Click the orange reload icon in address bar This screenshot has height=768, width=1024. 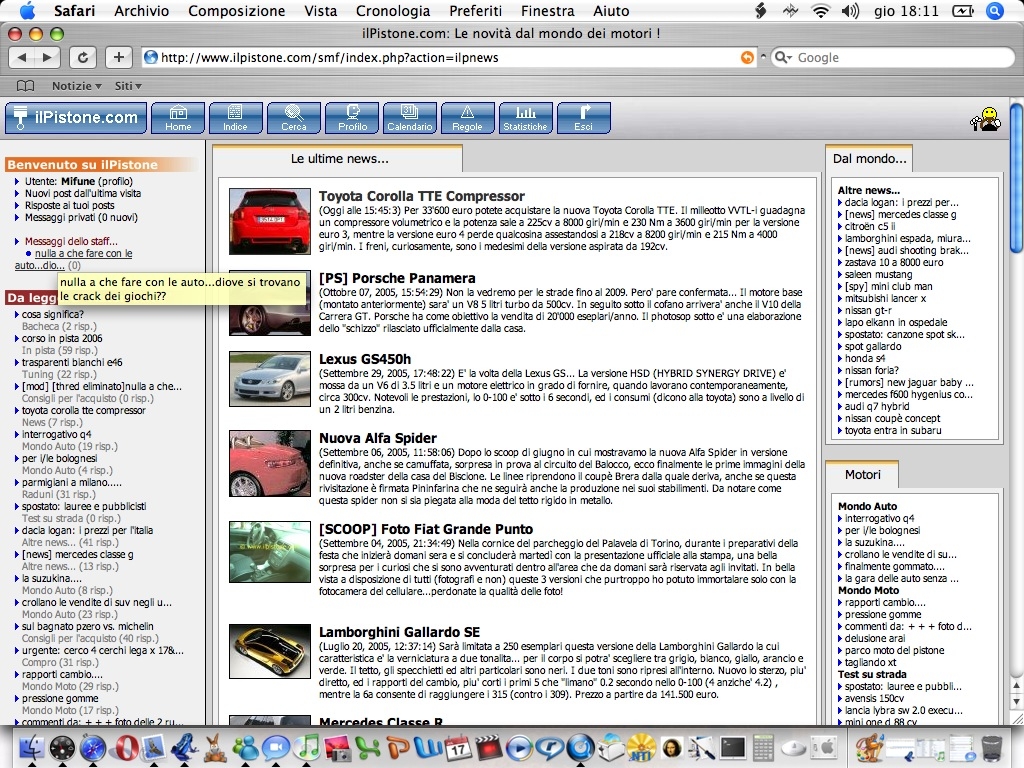747,57
